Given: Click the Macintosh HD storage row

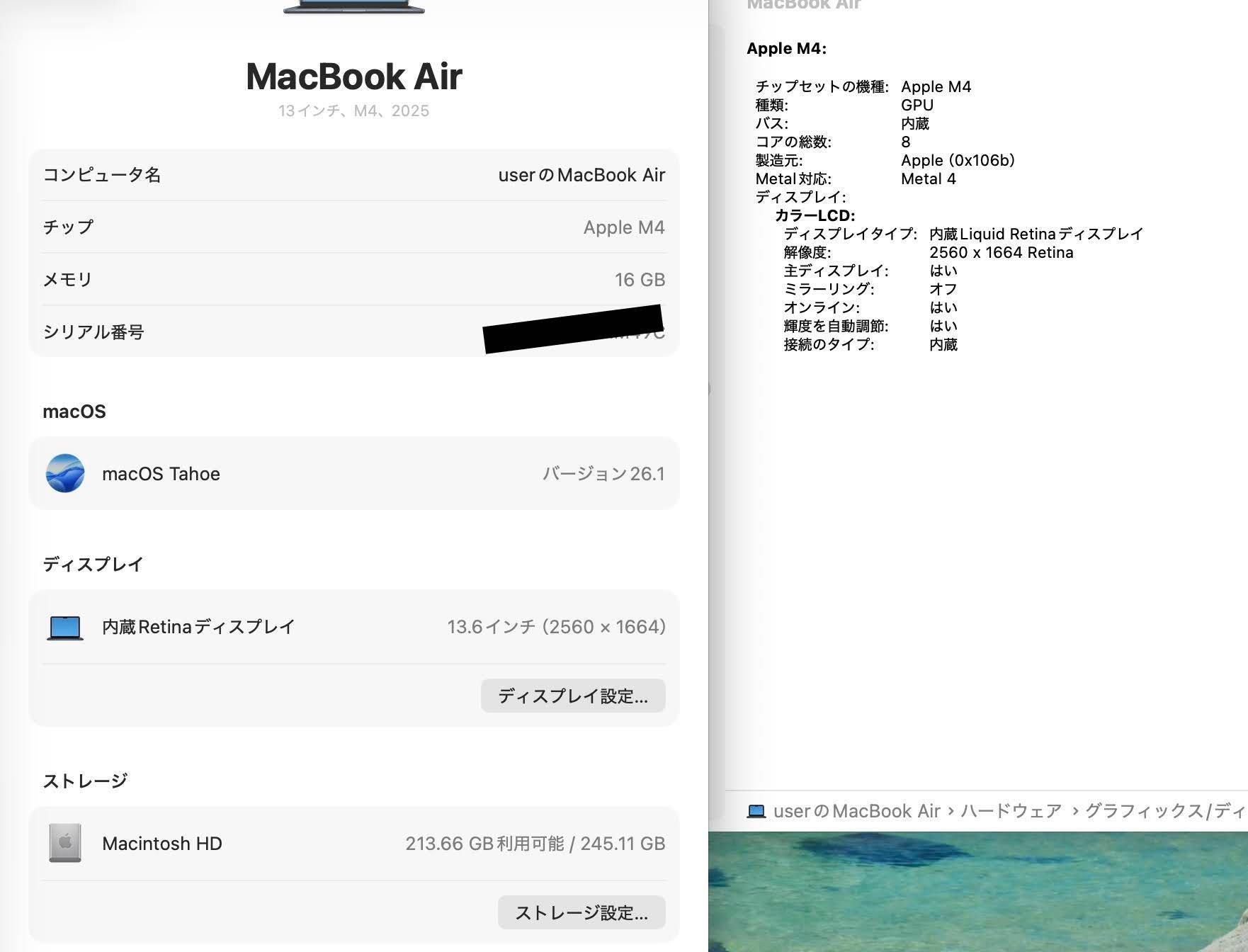Looking at the screenshot, I should point(354,843).
